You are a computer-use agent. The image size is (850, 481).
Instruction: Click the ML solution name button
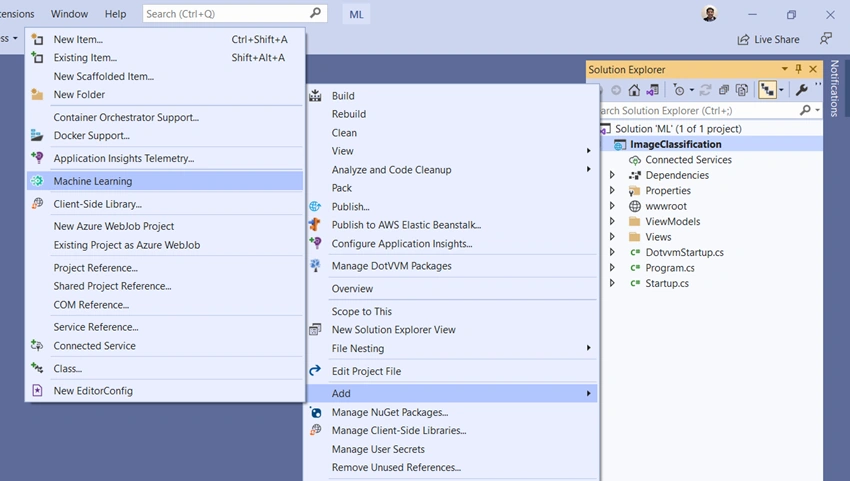(356, 15)
